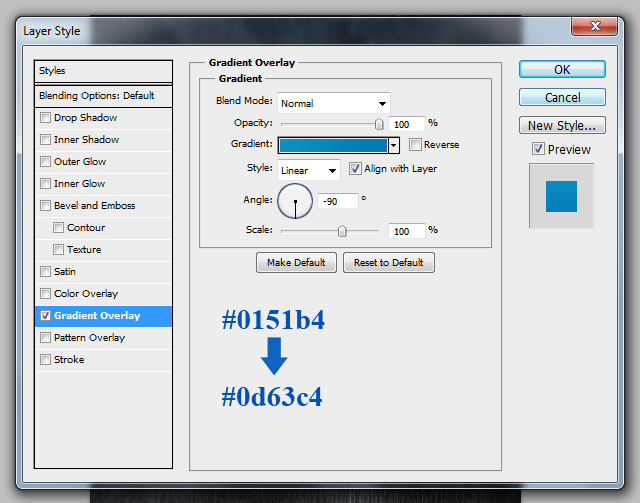
Task: Select the Drop Shadow label
Action: tap(85, 118)
